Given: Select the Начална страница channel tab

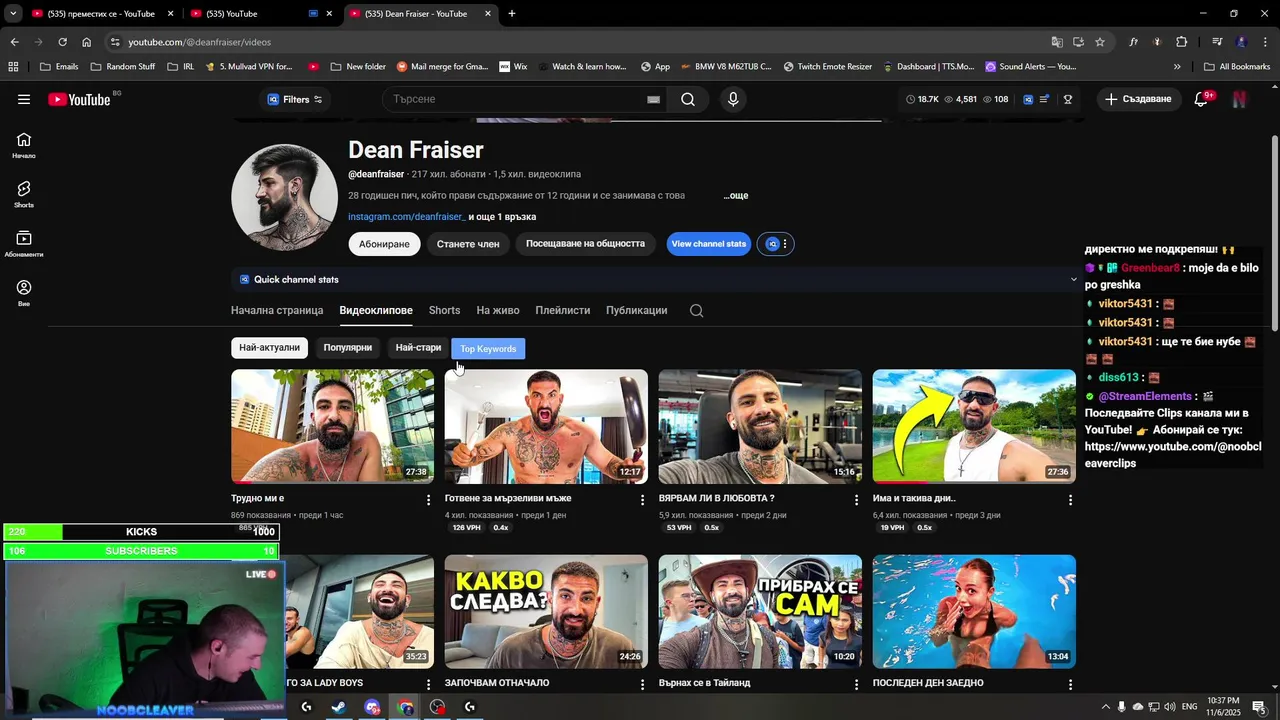Looking at the screenshot, I should (277, 310).
